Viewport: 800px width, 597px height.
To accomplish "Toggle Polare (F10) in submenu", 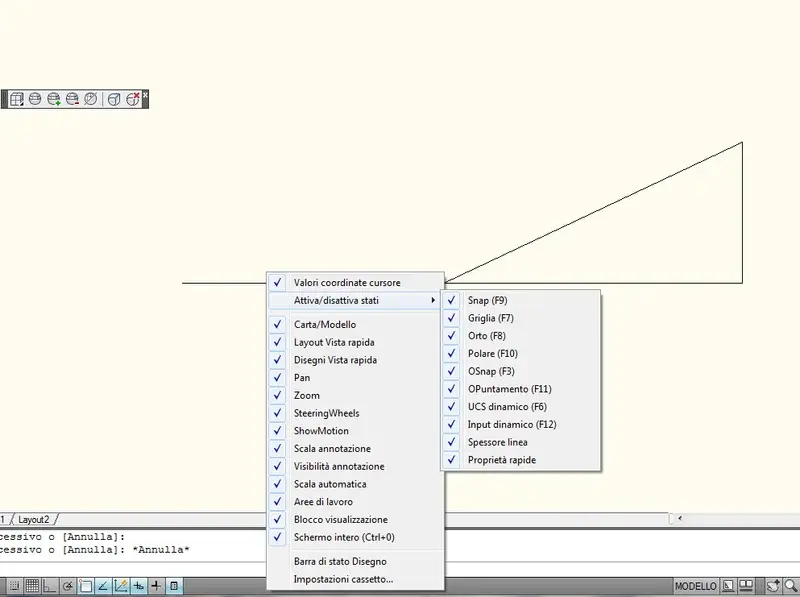I will [x=521, y=353].
